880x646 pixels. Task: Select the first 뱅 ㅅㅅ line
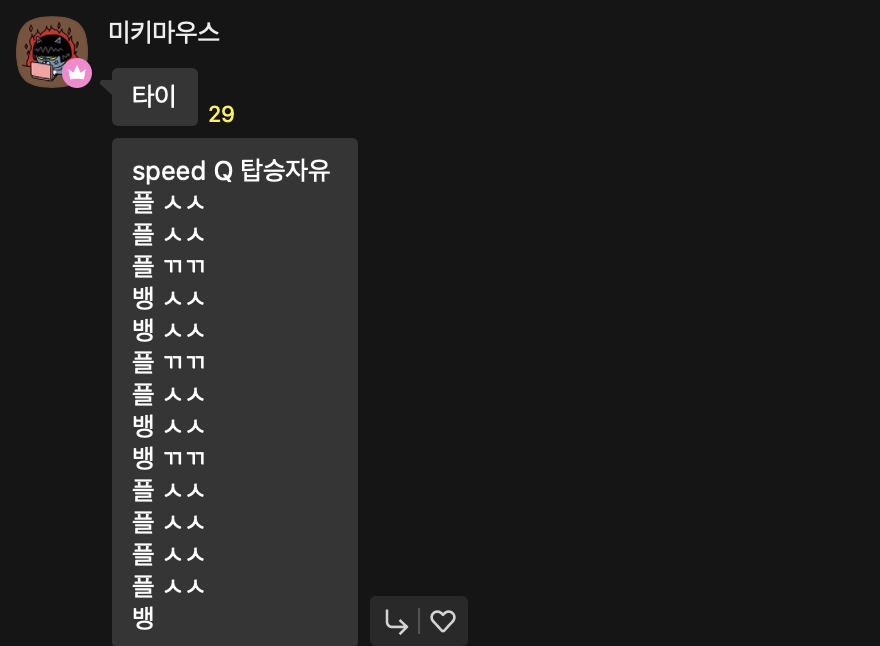click(168, 298)
